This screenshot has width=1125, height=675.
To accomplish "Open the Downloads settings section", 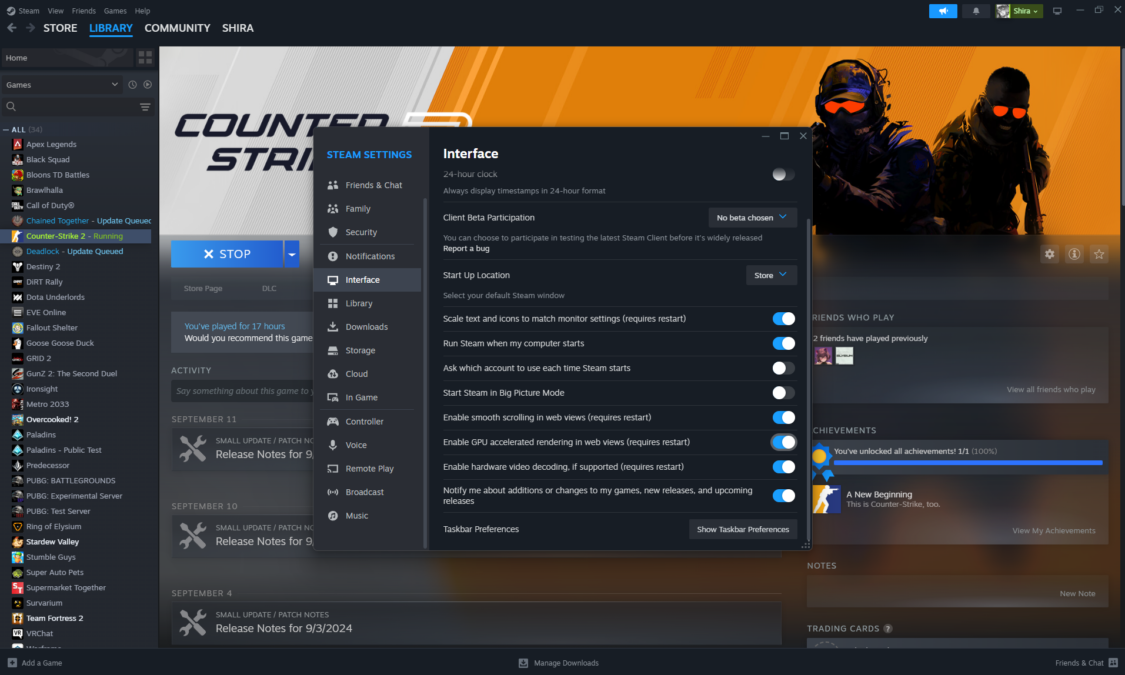I will tap(366, 327).
